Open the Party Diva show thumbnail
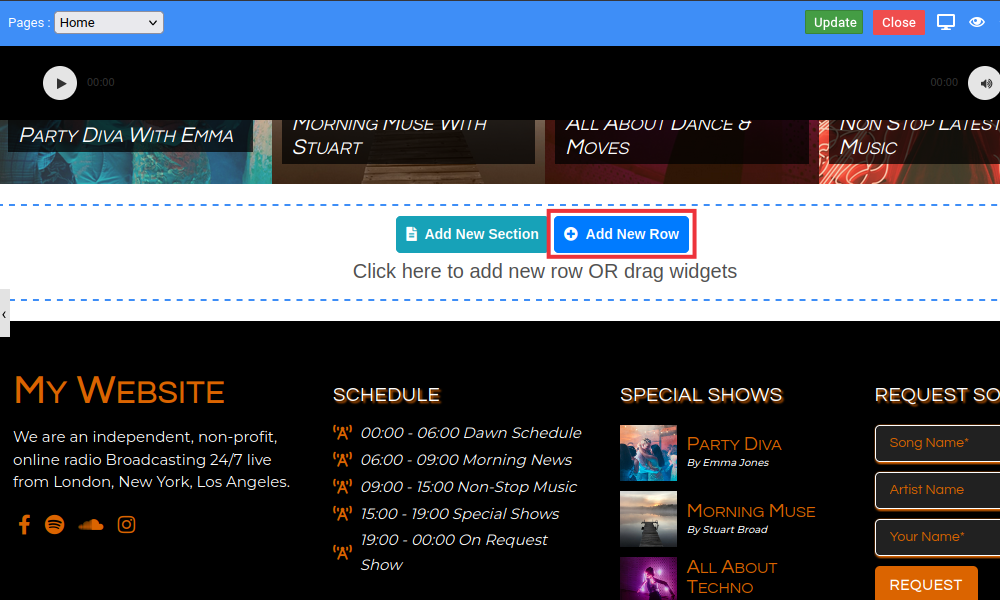The image size is (1000, 600). 648,453
